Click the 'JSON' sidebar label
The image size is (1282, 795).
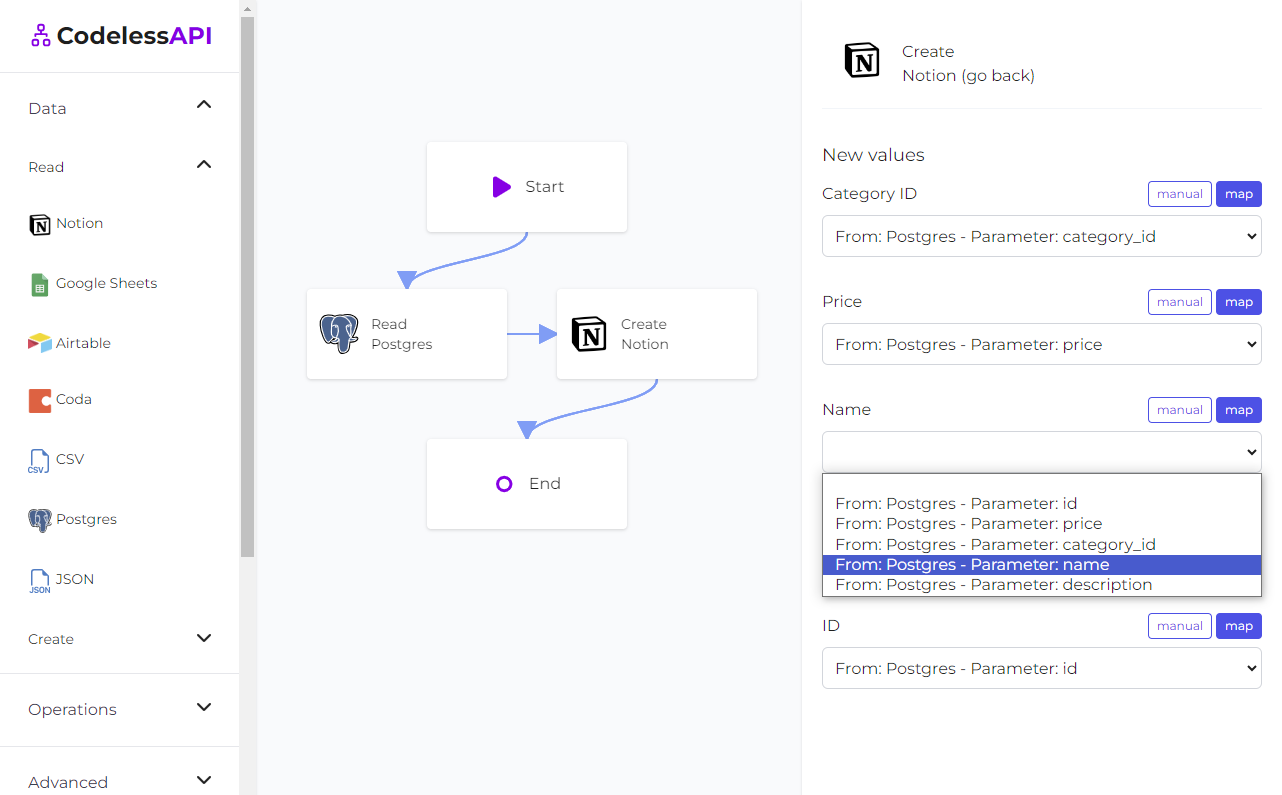pyautogui.click(x=75, y=579)
